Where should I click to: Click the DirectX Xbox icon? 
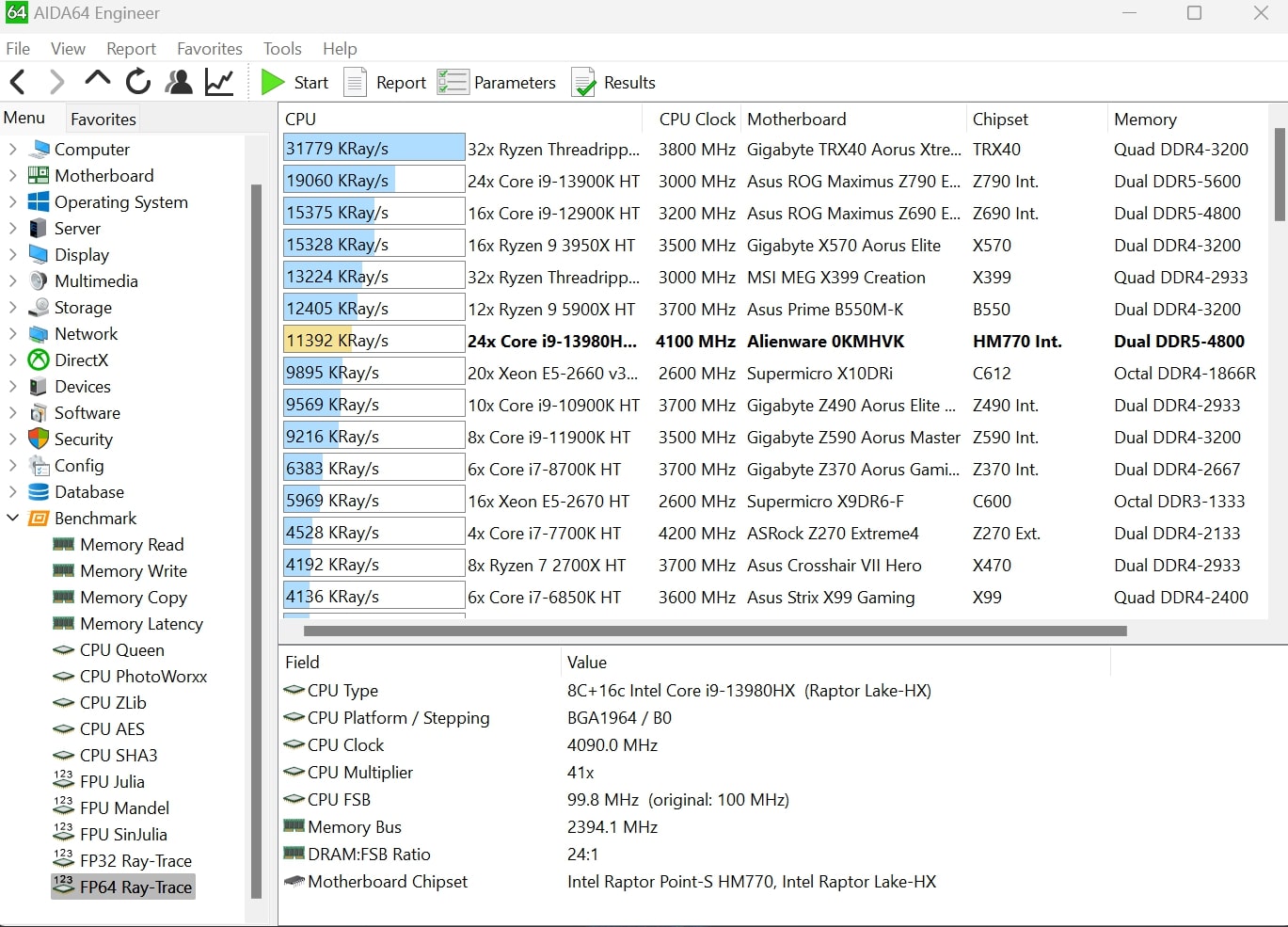coord(39,360)
